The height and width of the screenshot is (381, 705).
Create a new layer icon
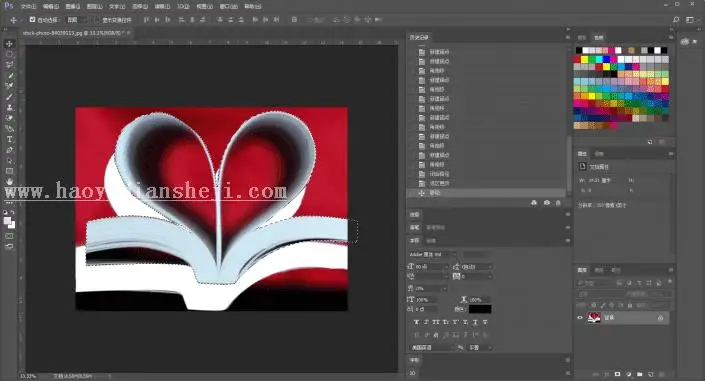651,374
